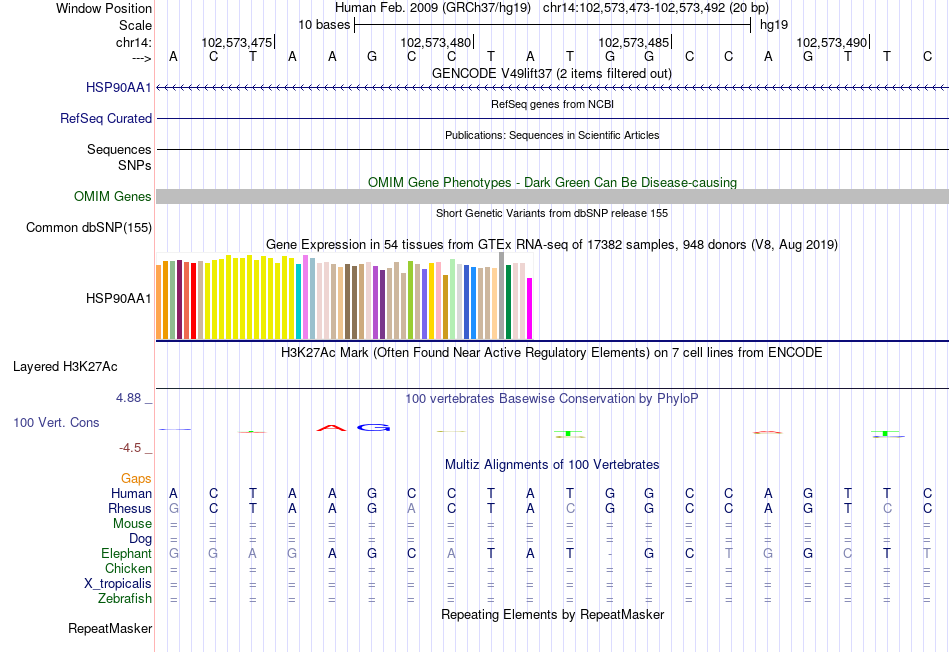Select the Dog alignment row label

click(141, 539)
